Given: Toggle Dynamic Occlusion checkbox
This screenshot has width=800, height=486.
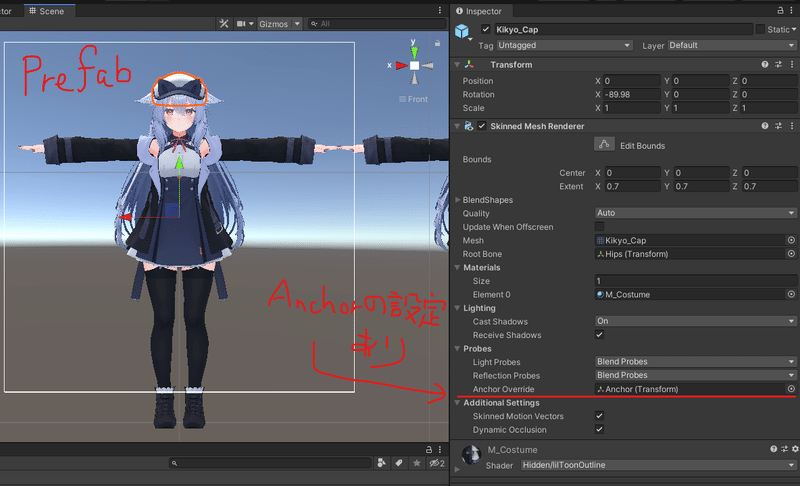Looking at the screenshot, I should [599, 429].
